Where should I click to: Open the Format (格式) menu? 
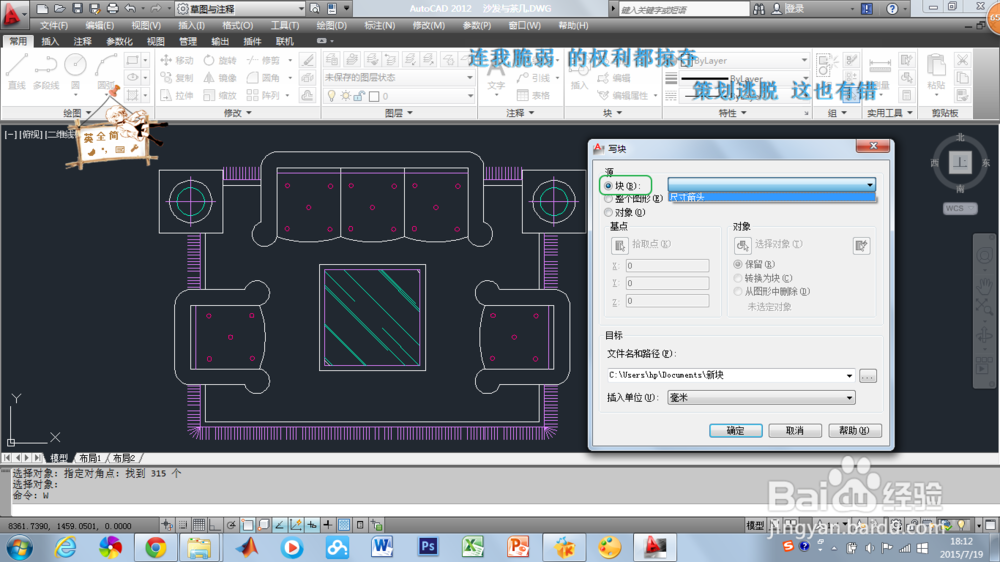238,26
